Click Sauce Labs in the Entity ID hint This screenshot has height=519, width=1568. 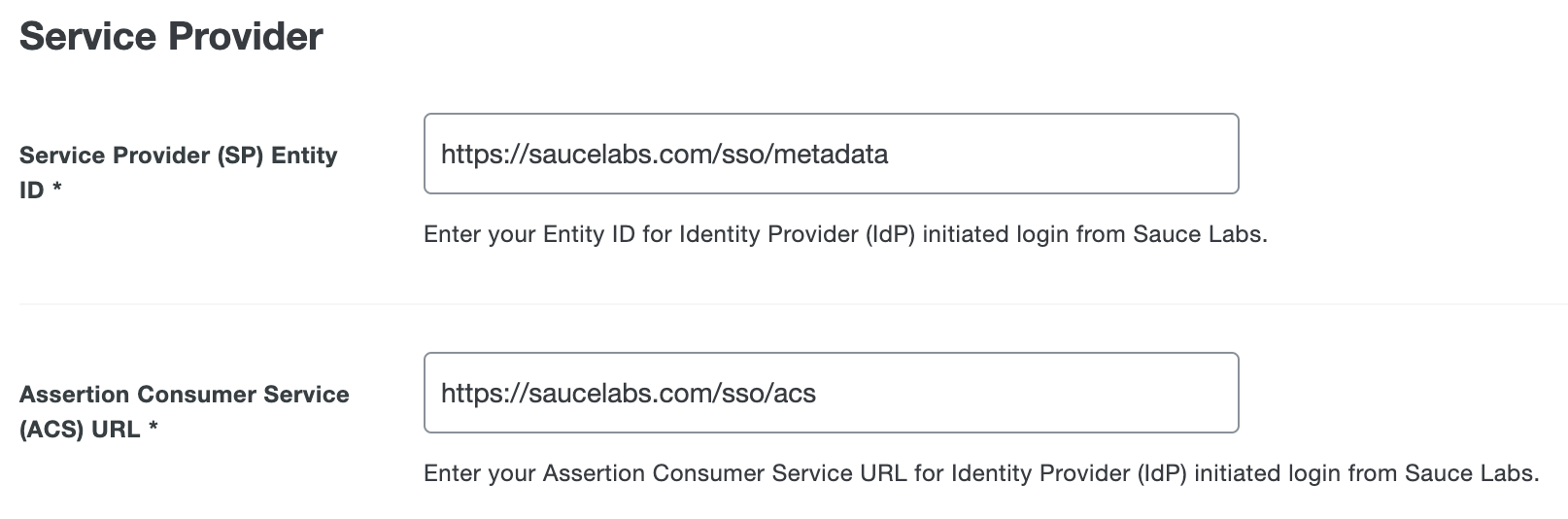(1199, 234)
